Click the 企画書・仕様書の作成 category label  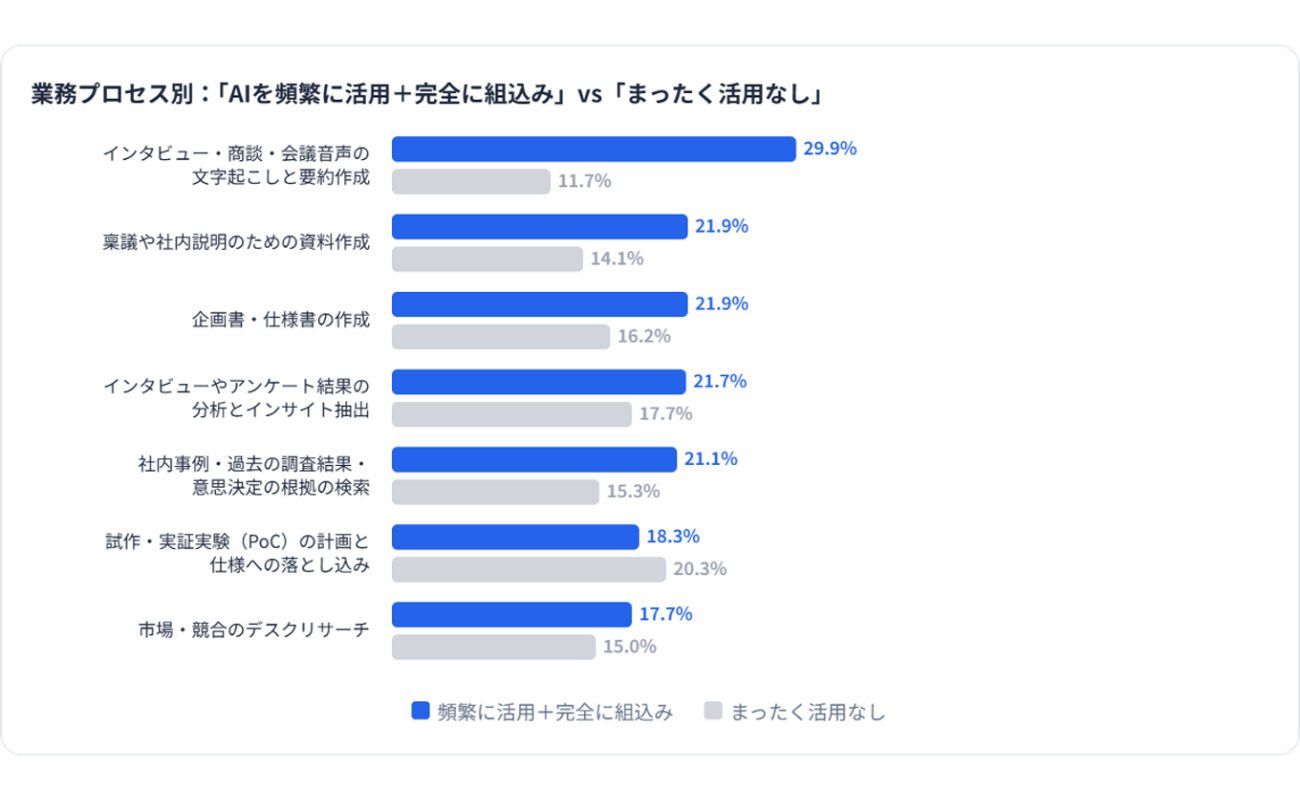(281, 320)
